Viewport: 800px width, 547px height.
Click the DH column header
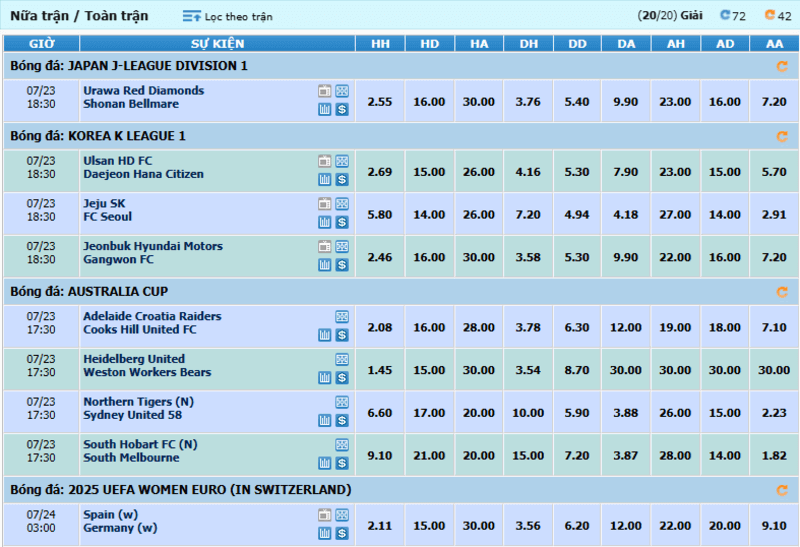(528, 44)
